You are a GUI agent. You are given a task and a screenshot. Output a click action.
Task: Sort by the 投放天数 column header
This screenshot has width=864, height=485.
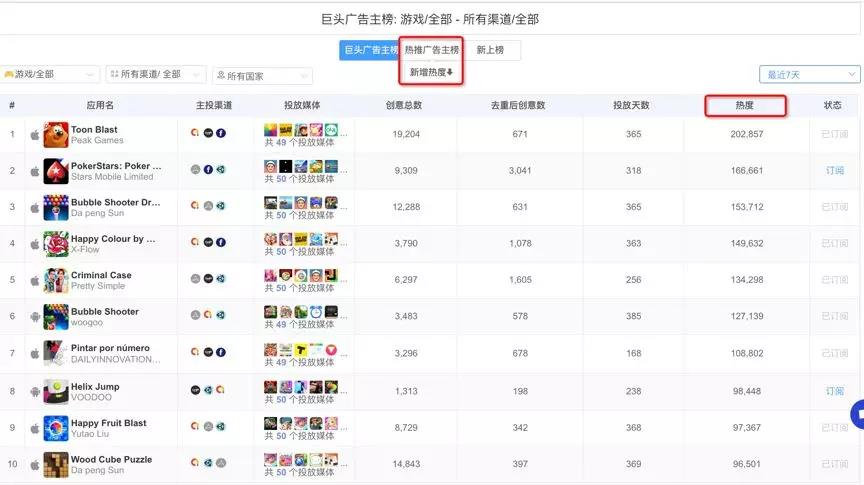(631, 105)
